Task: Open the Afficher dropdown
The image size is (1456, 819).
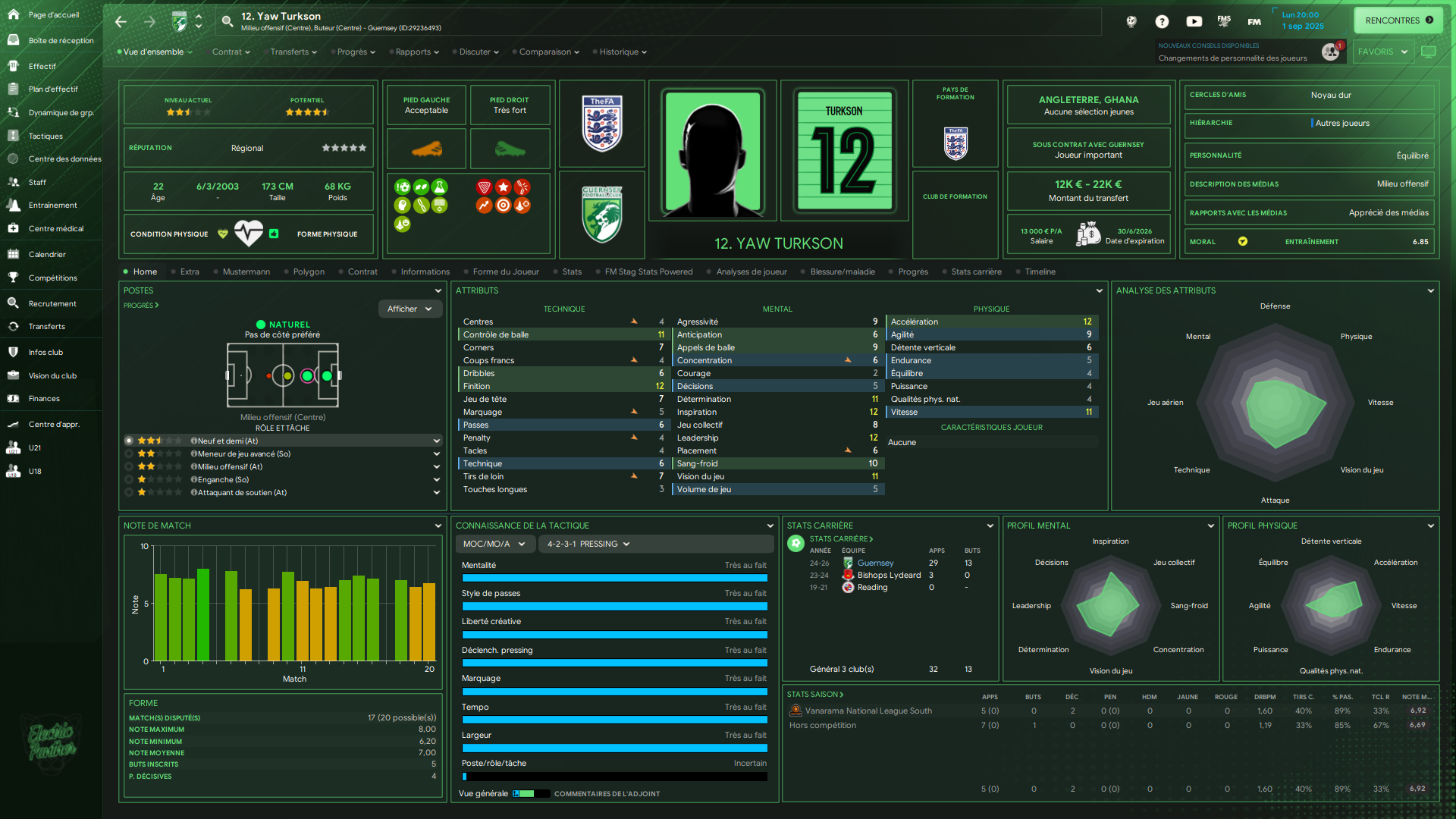Action: (409, 309)
